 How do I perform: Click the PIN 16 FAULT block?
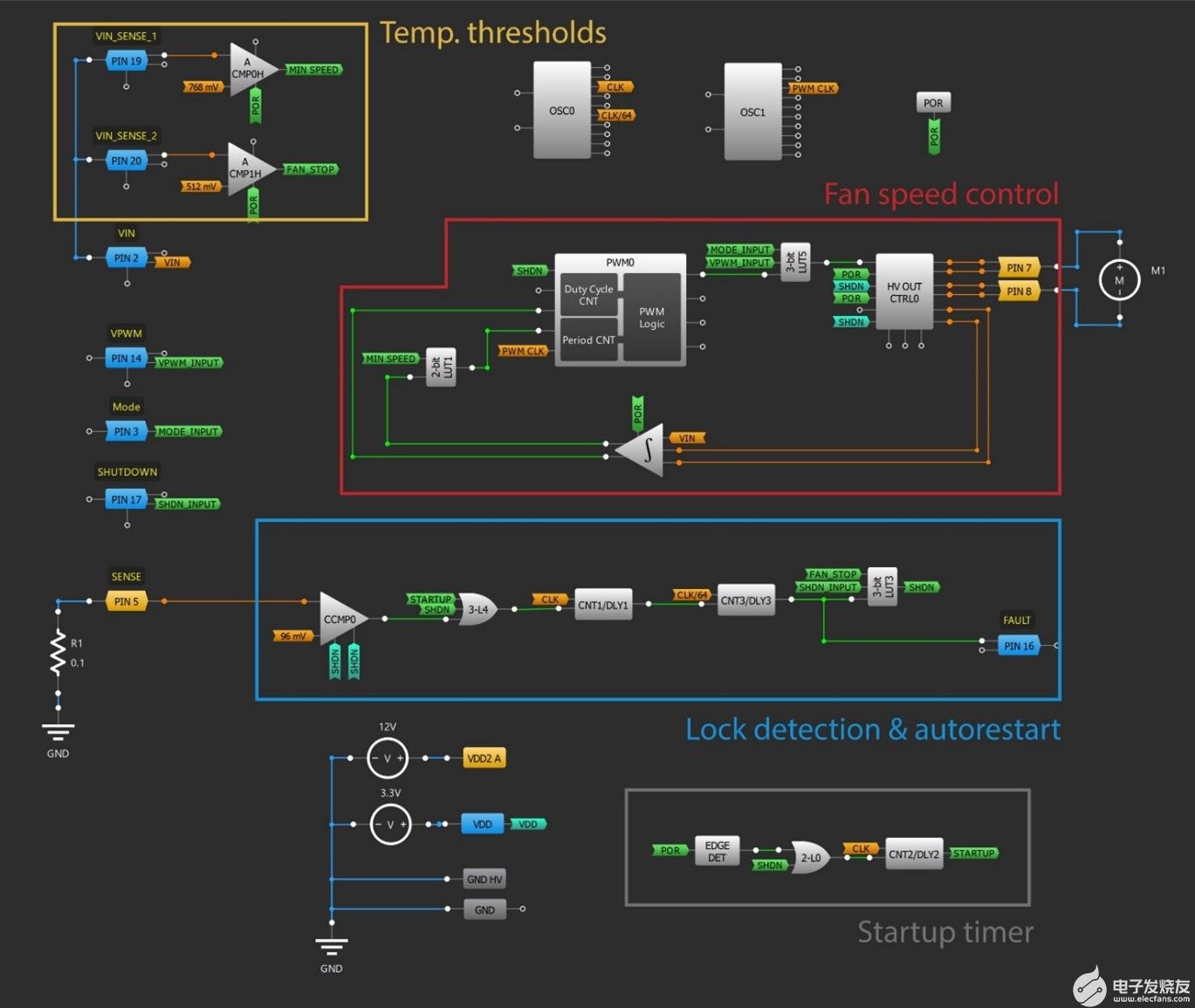click(x=1019, y=646)
